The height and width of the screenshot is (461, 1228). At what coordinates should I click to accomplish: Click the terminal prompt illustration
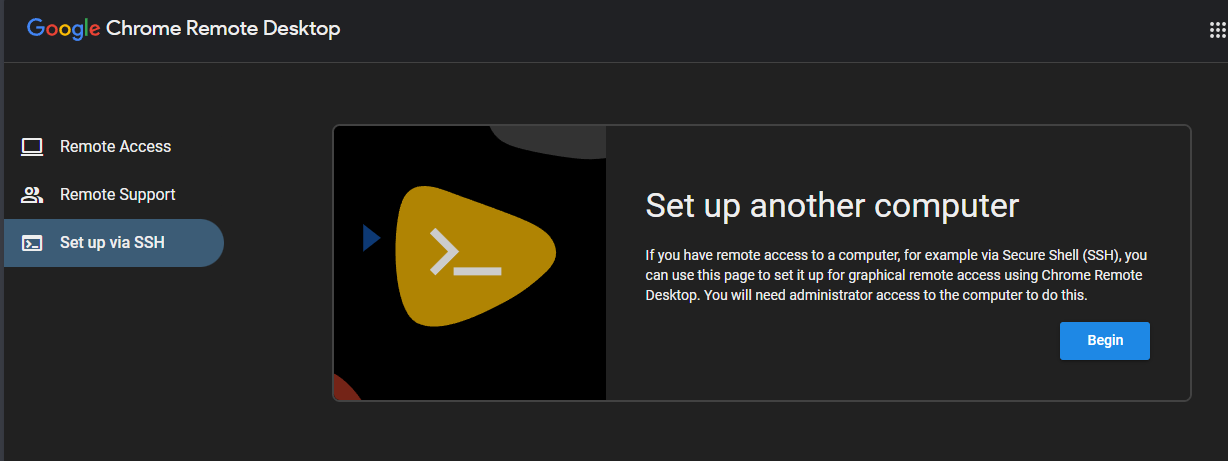(x=470, y=263)
